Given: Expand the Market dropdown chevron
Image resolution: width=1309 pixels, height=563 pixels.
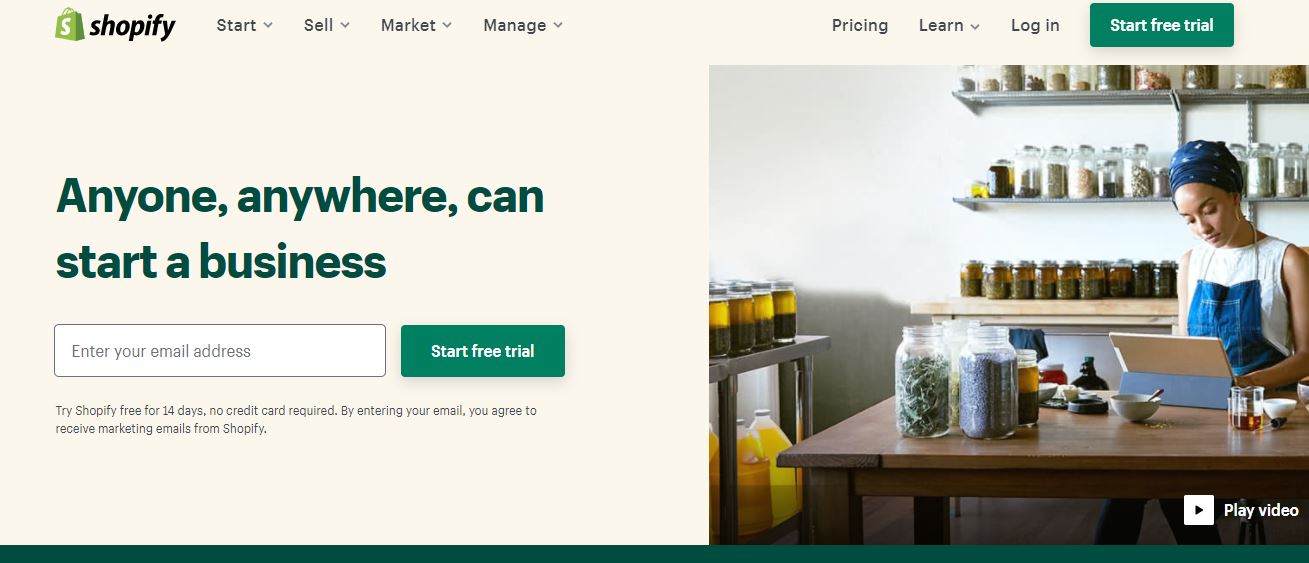Looking at the screenshot, I should pos(447,26).
